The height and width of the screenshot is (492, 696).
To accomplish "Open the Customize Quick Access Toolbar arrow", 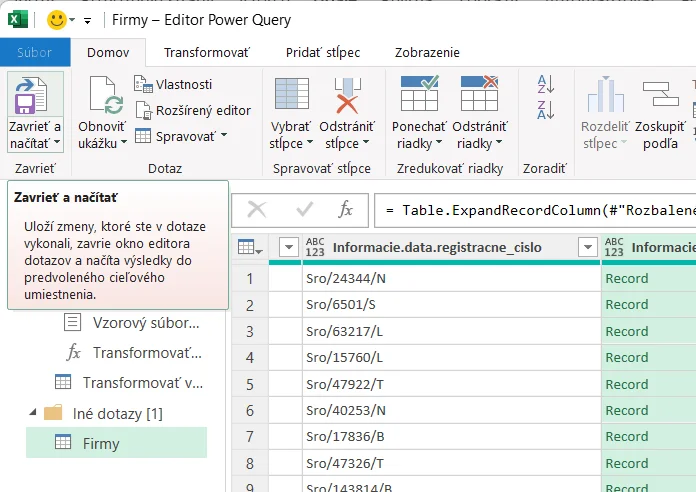I will point(87,20).
